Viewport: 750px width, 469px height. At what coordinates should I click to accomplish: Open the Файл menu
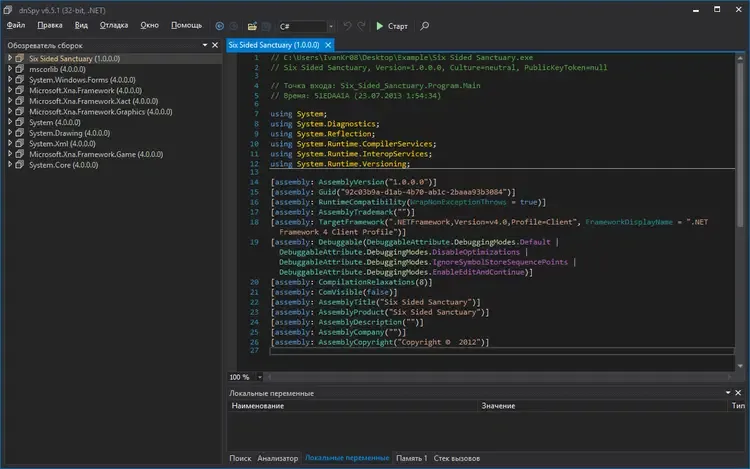click(x=16, y=25)
